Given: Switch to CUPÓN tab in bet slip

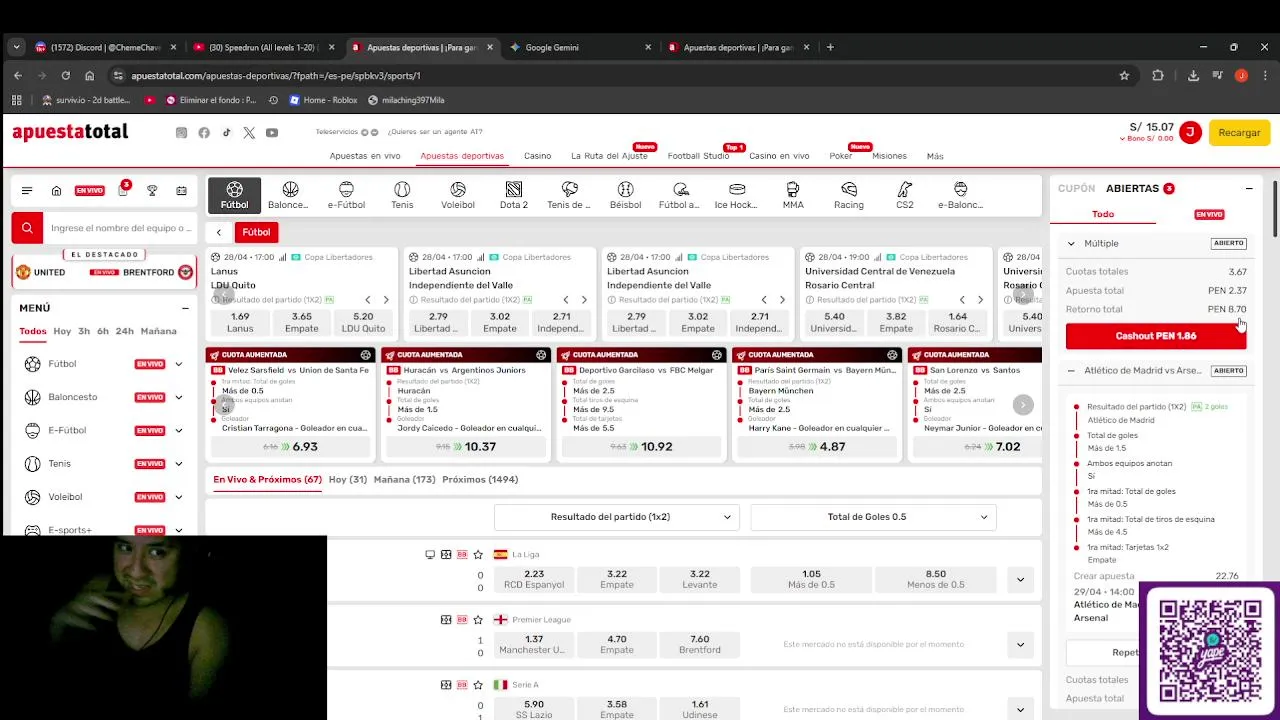Looking at the screenshot, I should (1077, 188).
